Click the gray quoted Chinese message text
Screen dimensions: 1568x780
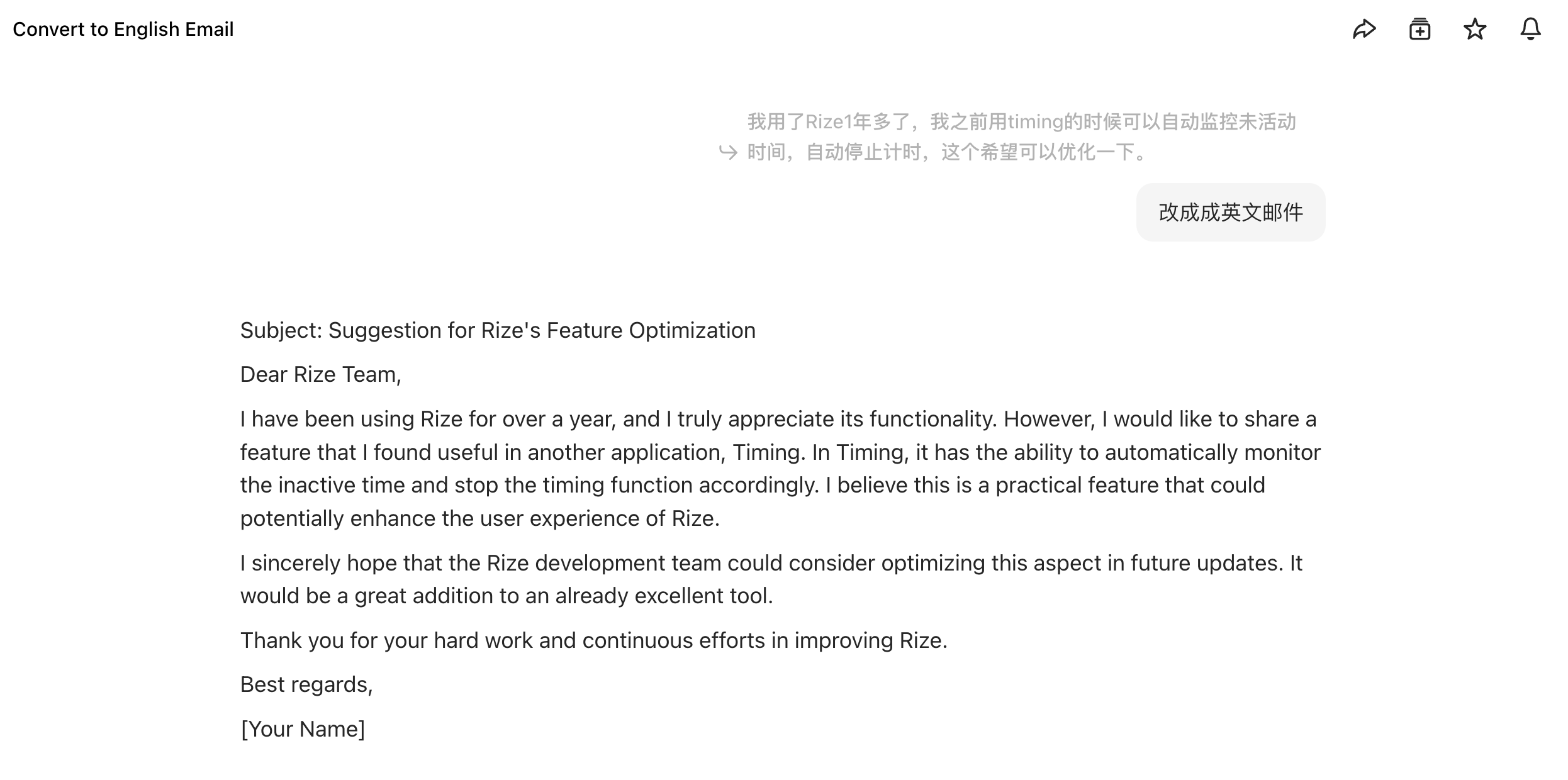pyautogui.click(x=1021, y=122)
